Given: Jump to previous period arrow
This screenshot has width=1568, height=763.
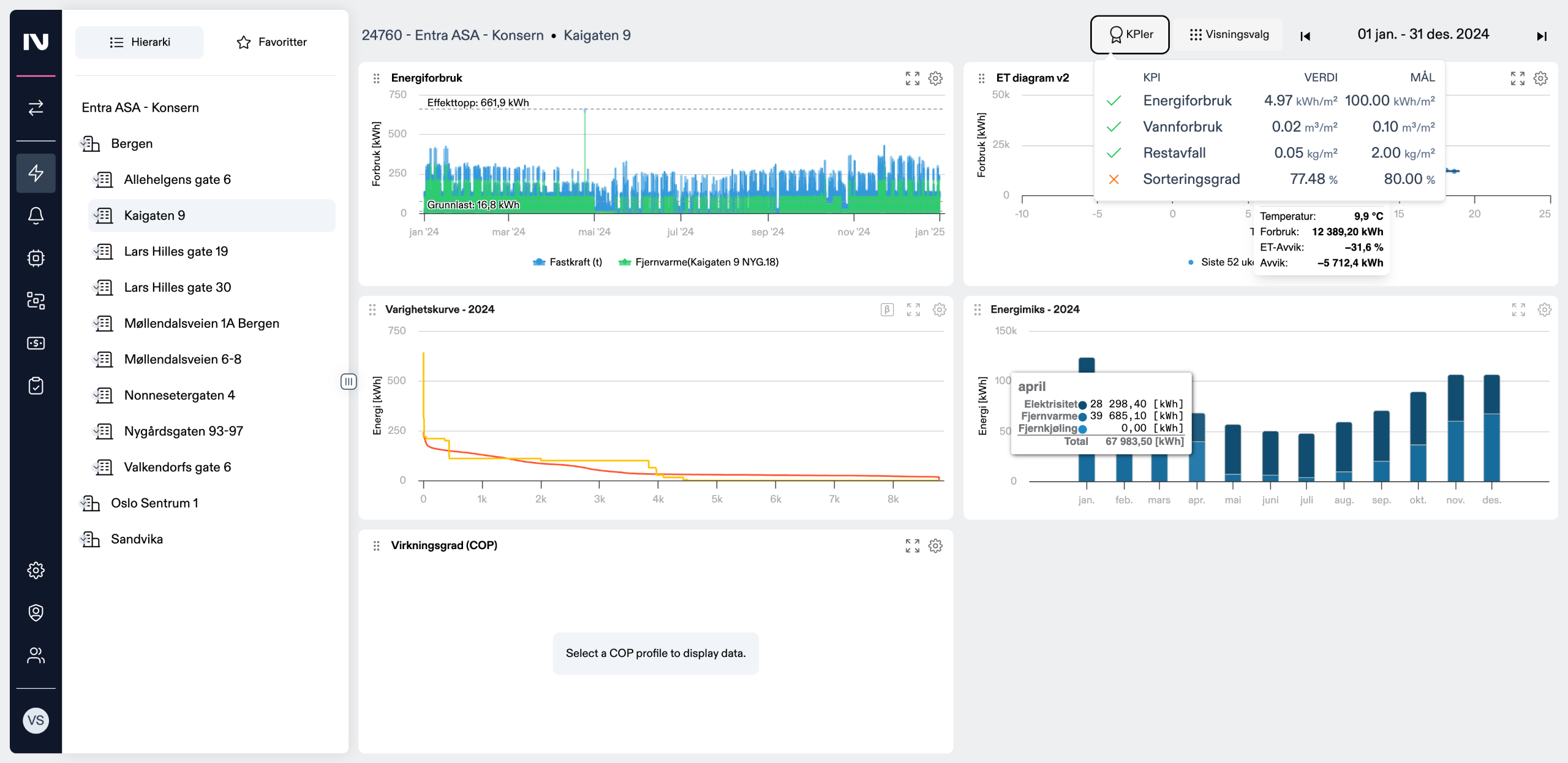Looking at the screenshot, I should pyautogui.click(x=1305, y=36).
